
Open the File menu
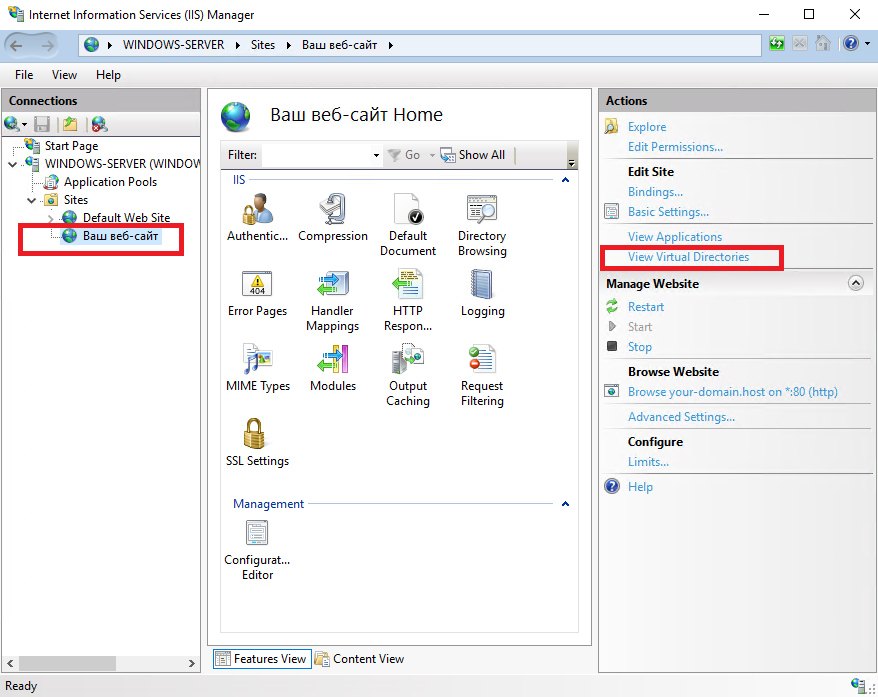tap(24, 75)
